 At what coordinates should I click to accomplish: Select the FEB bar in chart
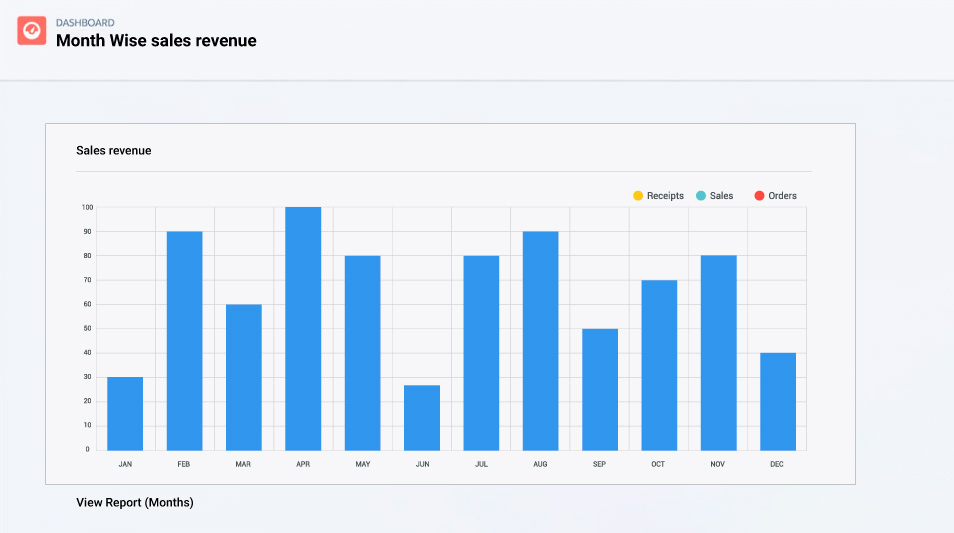pos(184,341)
